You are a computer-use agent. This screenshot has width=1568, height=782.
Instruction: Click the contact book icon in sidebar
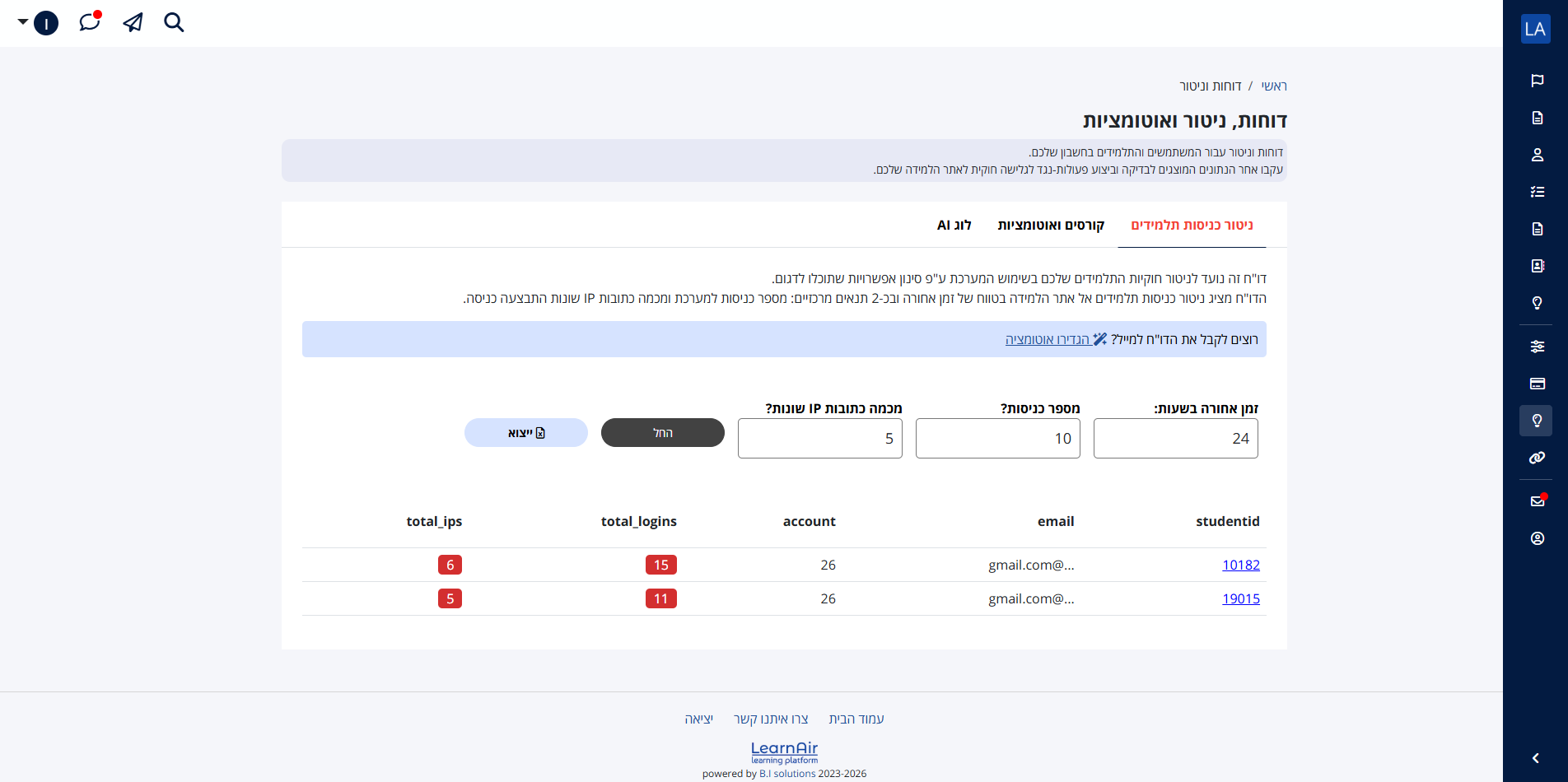coord(1537,266)
